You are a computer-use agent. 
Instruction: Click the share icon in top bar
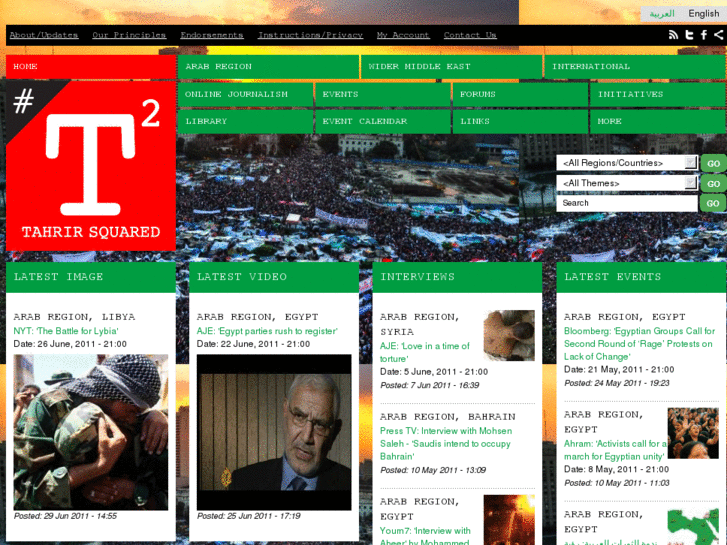718,35
